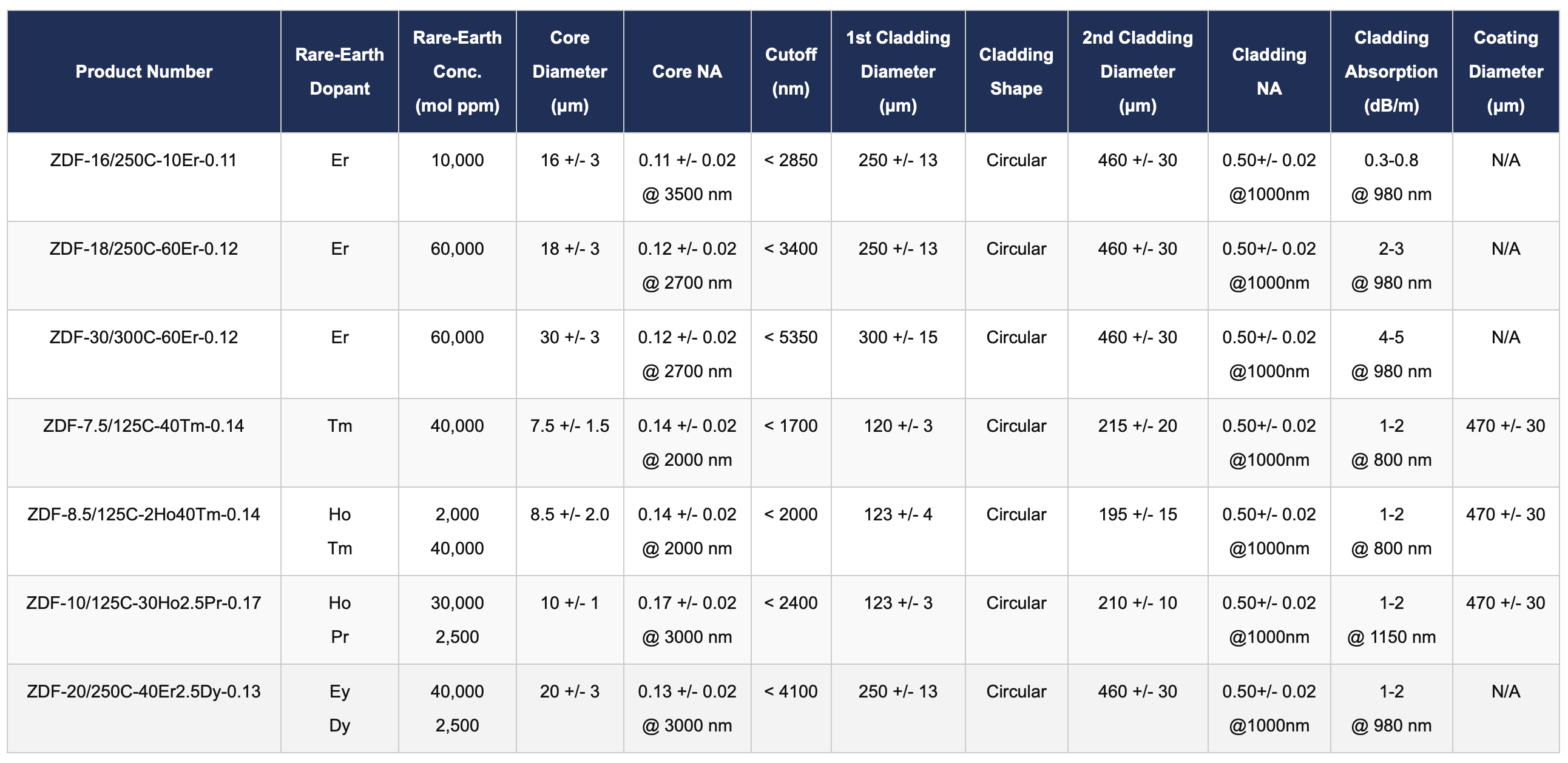Image resolution: width=1568 pixels, height=763 pixels.
Task: Select the Cladding Shape header cell
Action: pos(1015,72)
